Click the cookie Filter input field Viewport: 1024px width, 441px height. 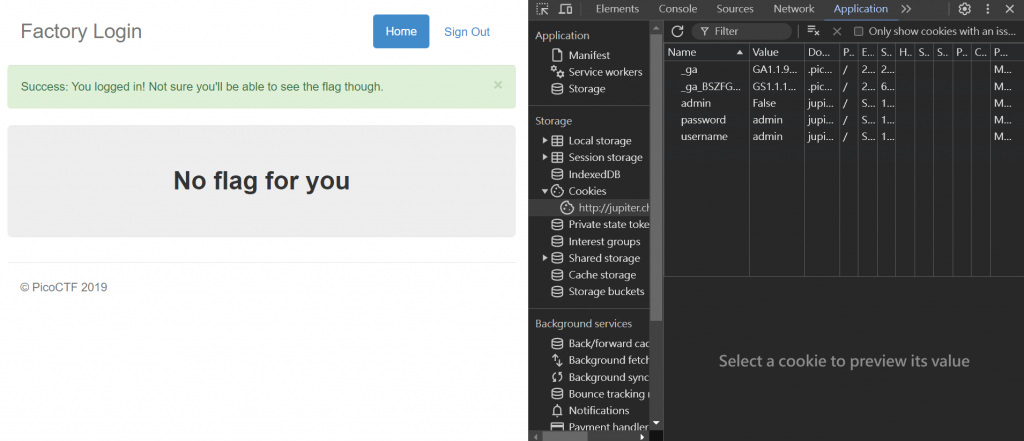tap(742, 31)
